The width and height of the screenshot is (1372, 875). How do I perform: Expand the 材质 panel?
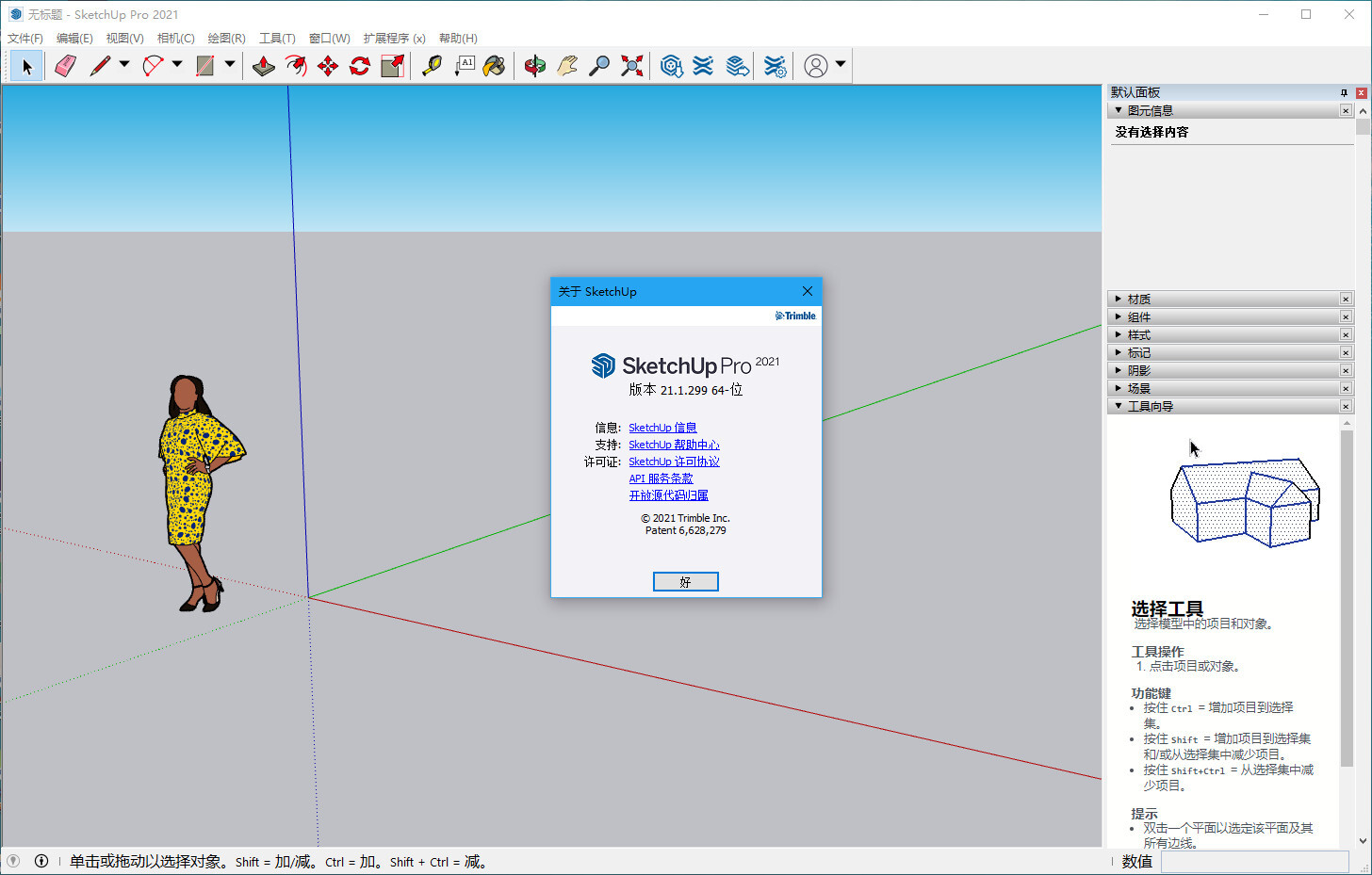1119,299
